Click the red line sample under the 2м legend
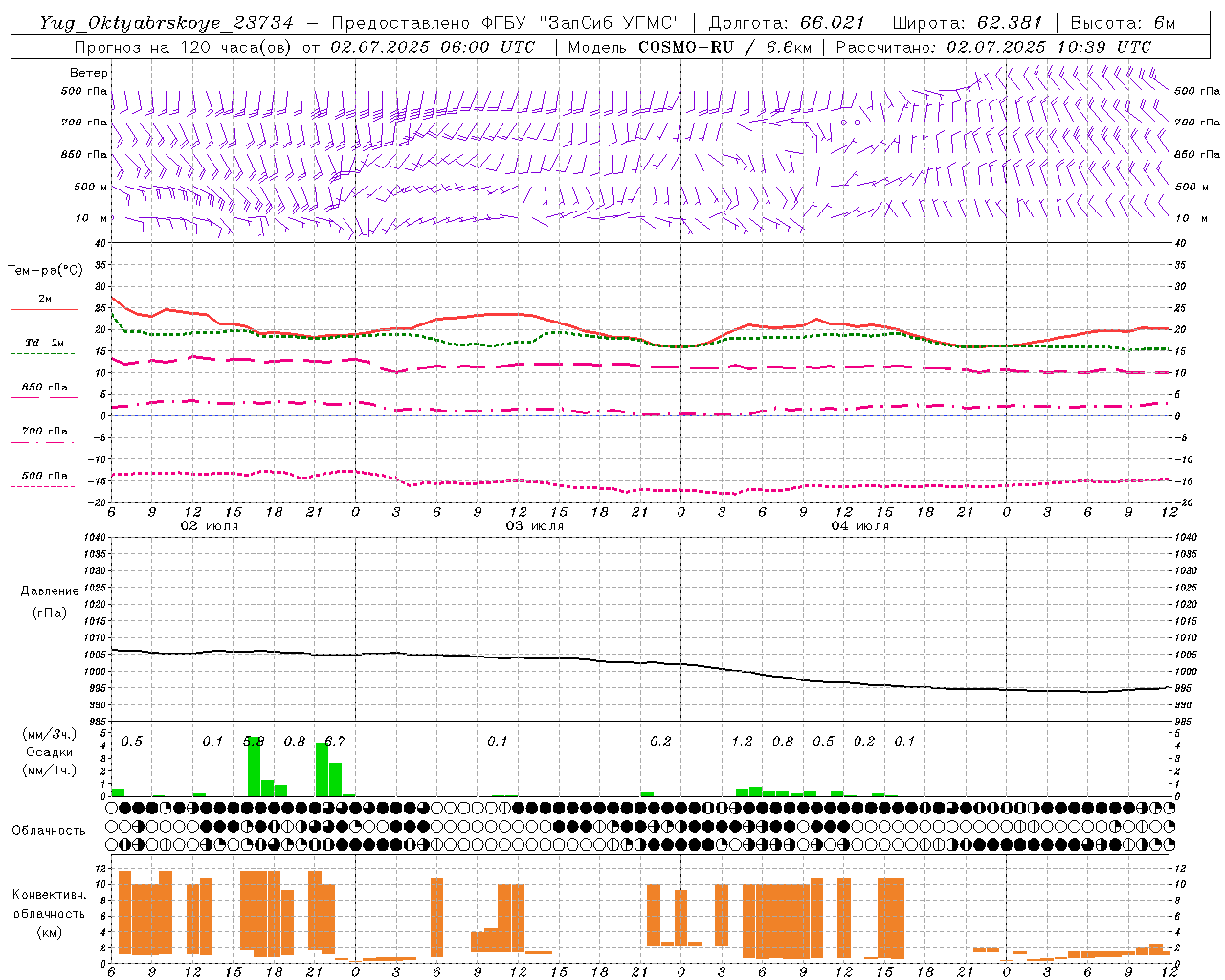This screenshot has width=1225, height=980. [44, 309]
